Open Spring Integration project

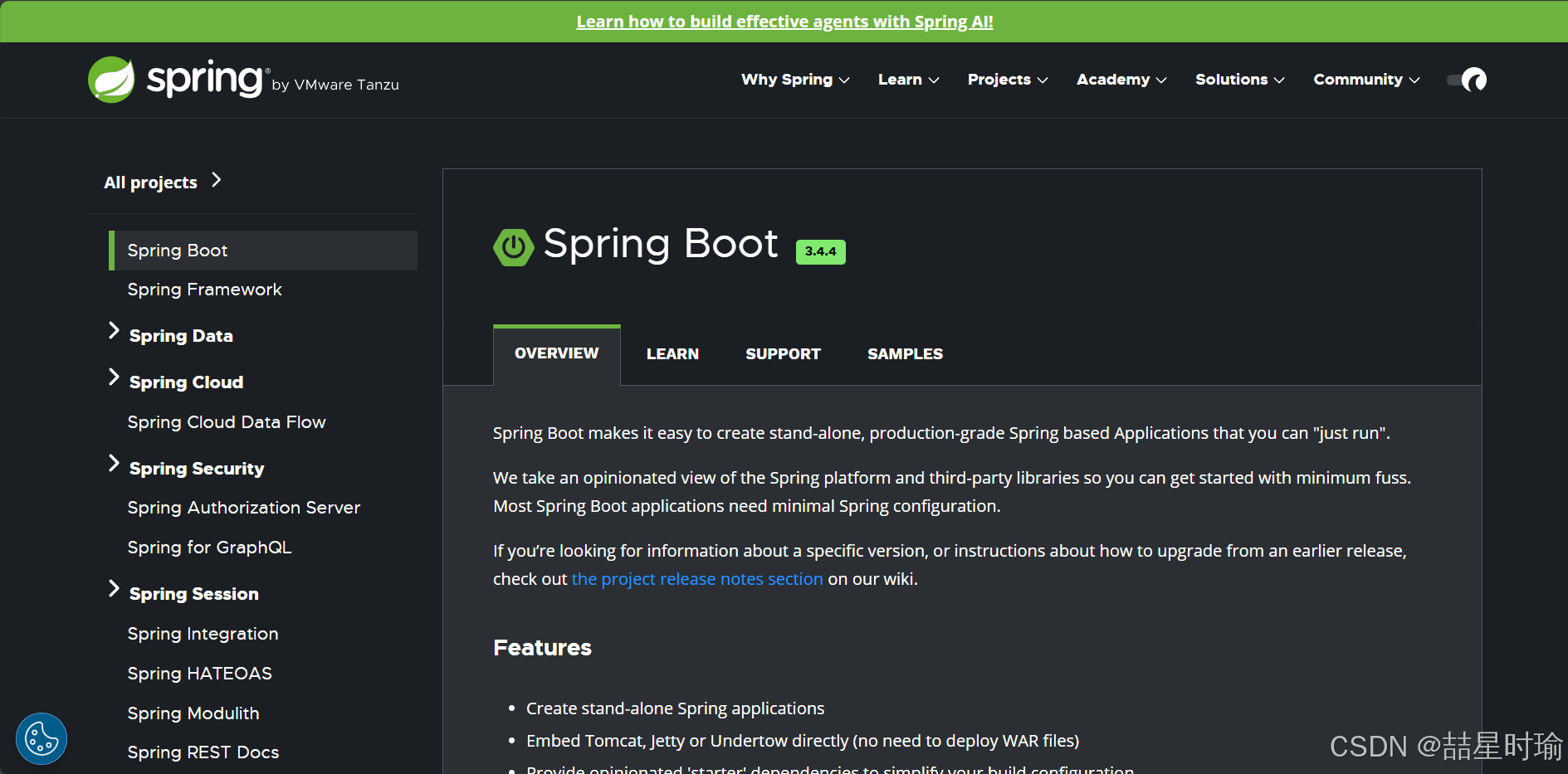[x=203, y=634]
